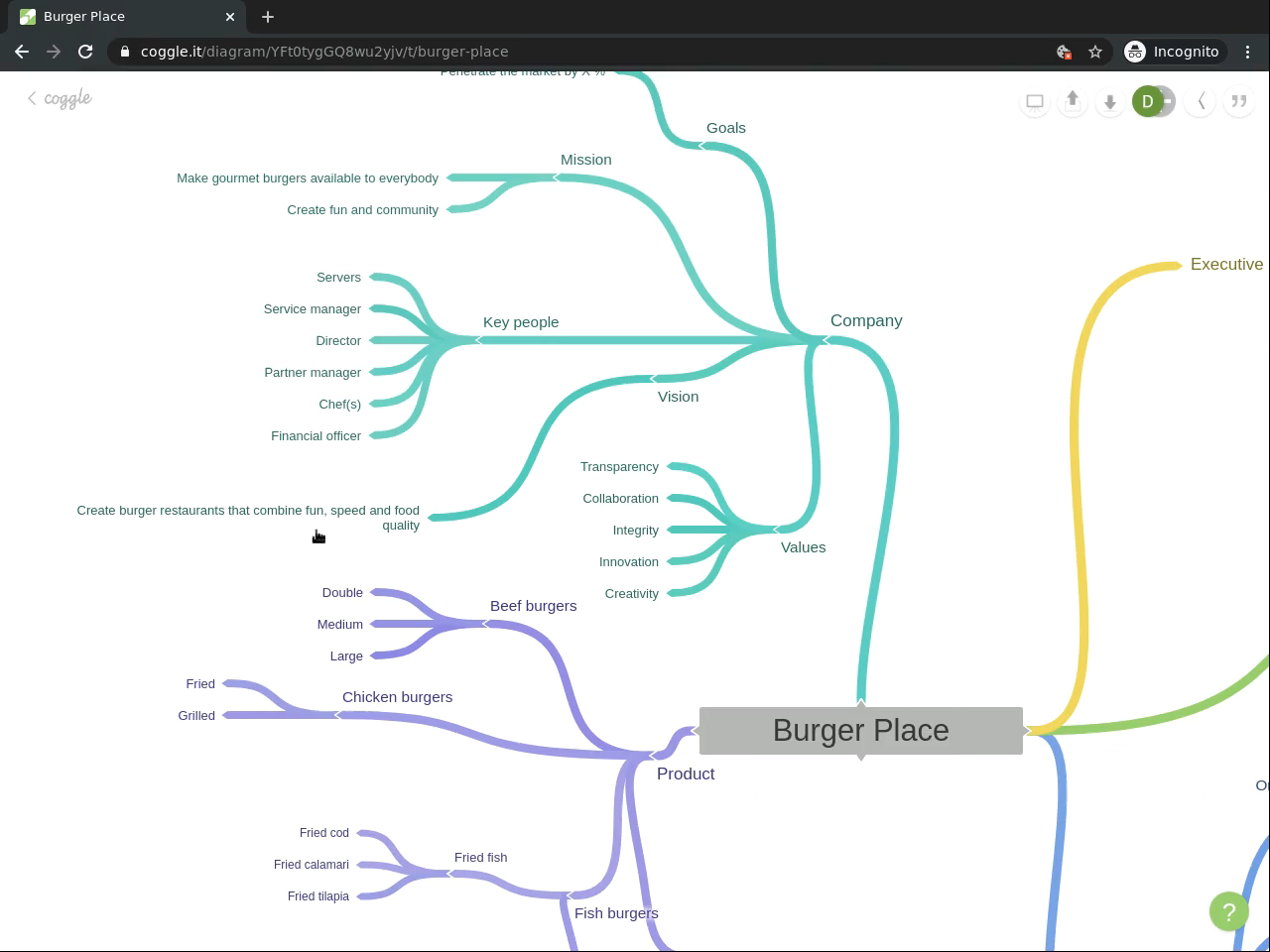The height and width of the screenshot is (952, 1270).
Task: Click the Fried tilapia item
Action: point(318,896)
